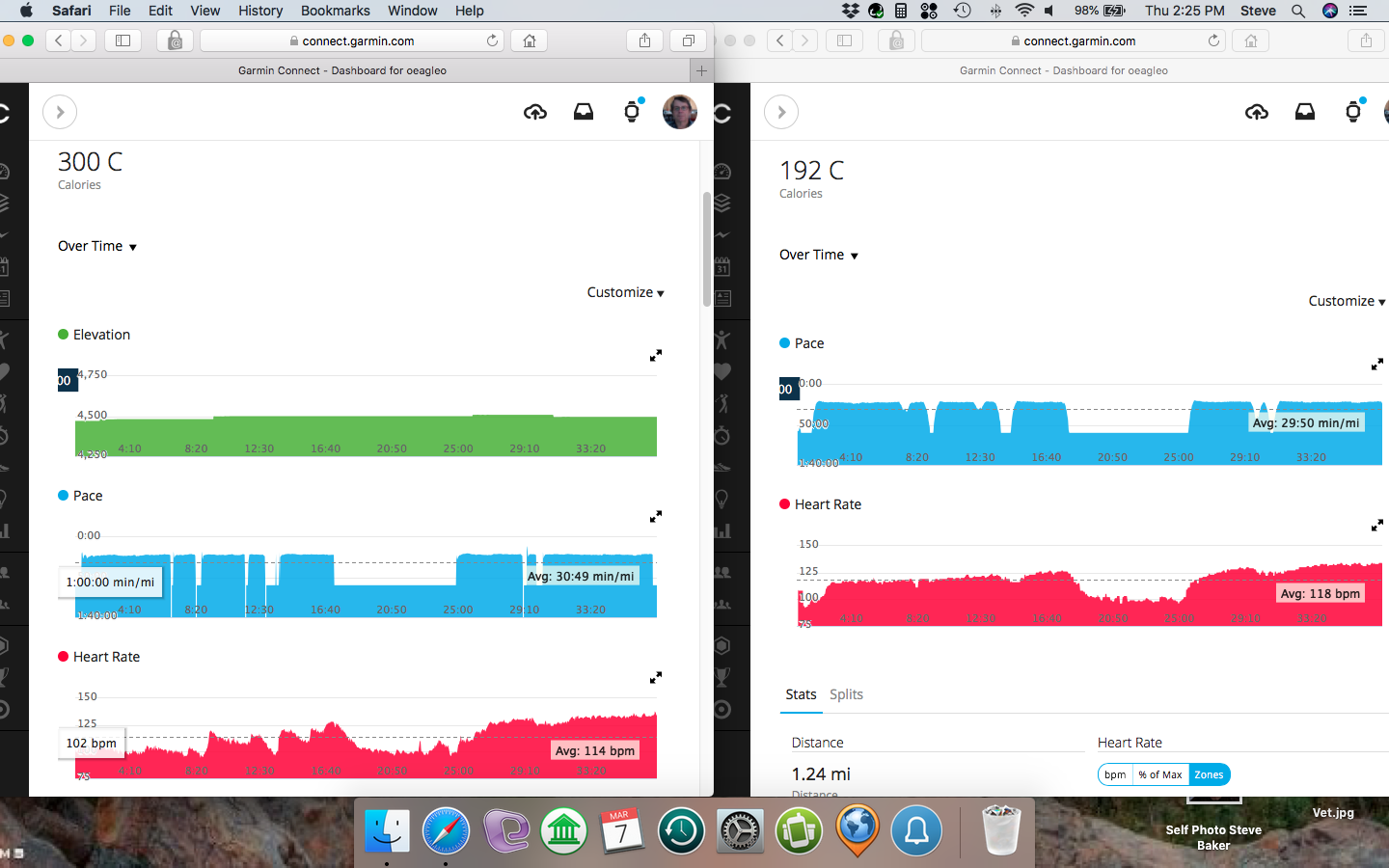This screenshot has width=1389, height=868.
Task: Enlarge left window Heart Rate chart fullscreen
Action: (656, 678)
